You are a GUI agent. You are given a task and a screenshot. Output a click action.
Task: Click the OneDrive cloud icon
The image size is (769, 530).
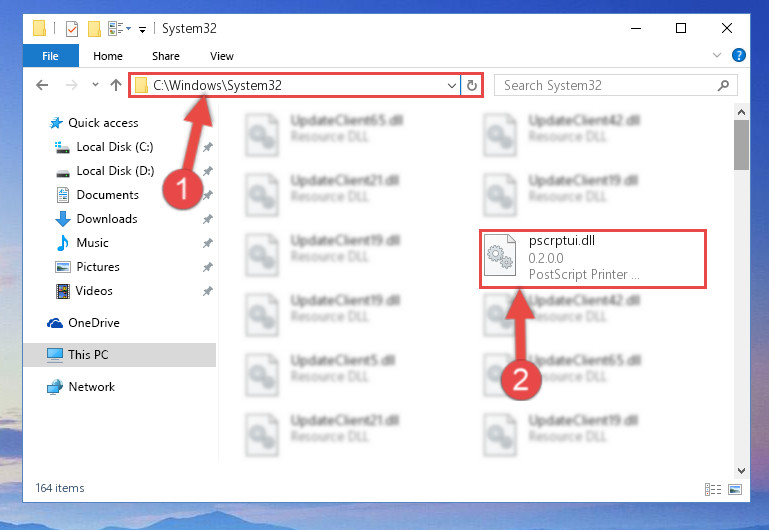(55, 323)
